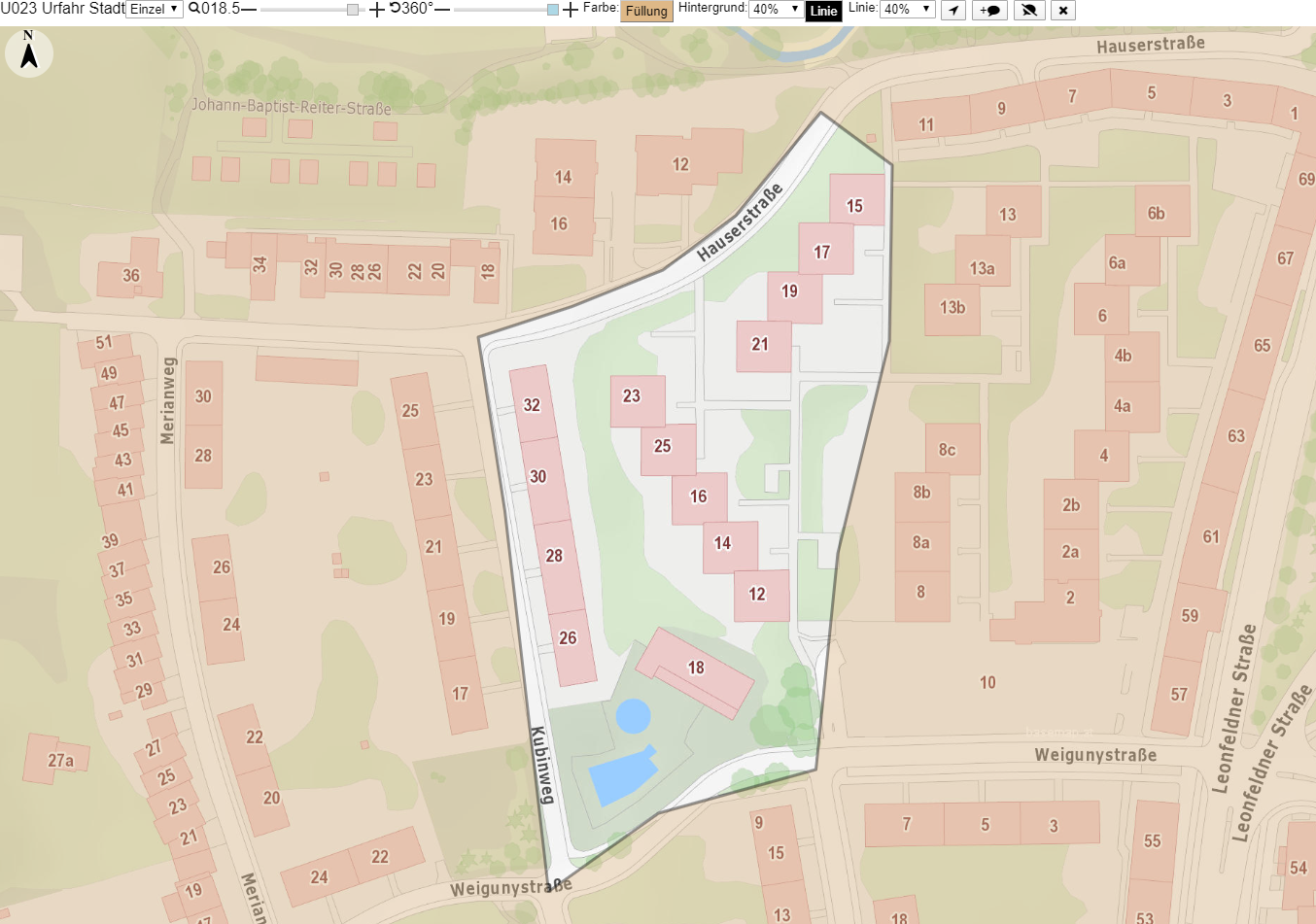Click building 18 near the pool
Image resolution: width=1316 pixels, height=924 pixels.
point(696,672)
